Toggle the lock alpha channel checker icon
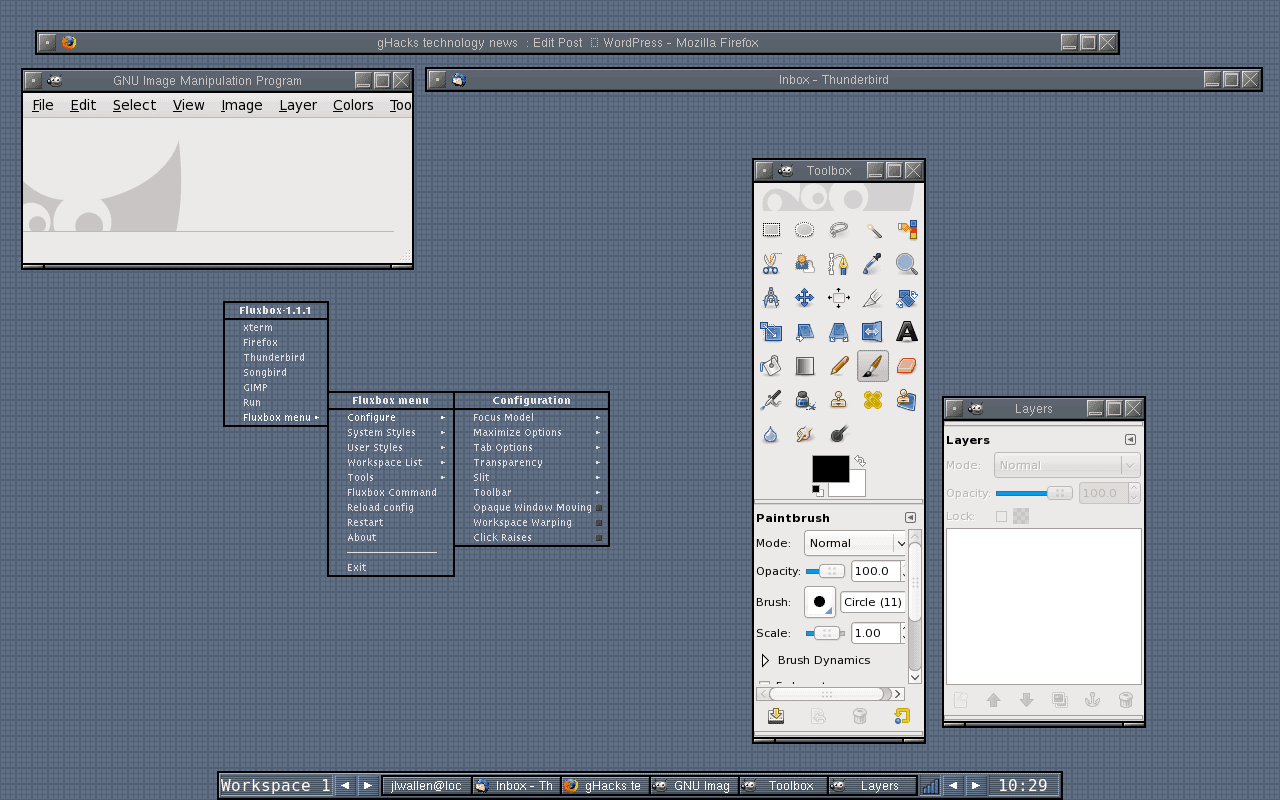Screen dimensions: 1280x800 tap(1021, 516)
